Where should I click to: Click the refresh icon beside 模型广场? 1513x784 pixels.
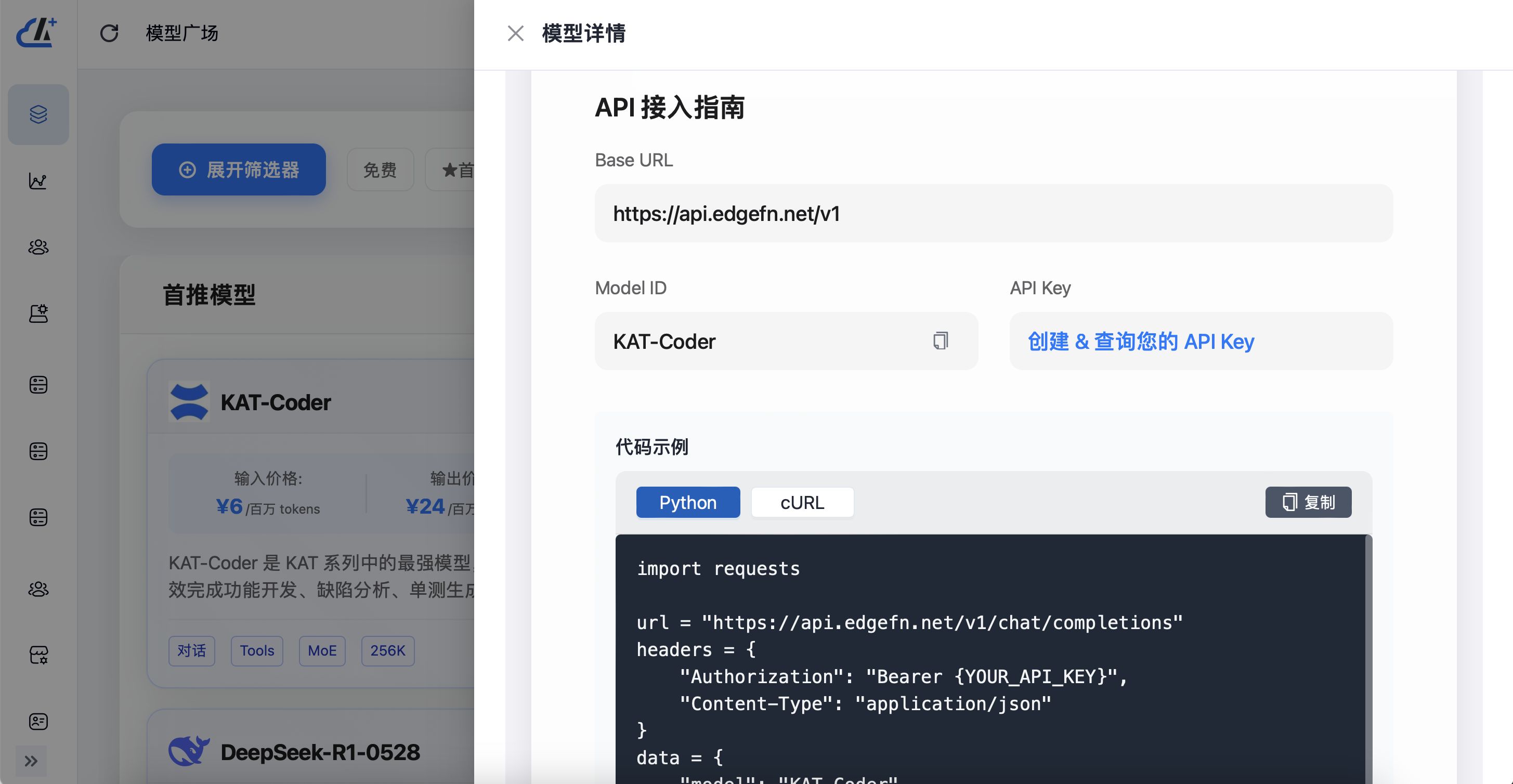tap(109, 33)
